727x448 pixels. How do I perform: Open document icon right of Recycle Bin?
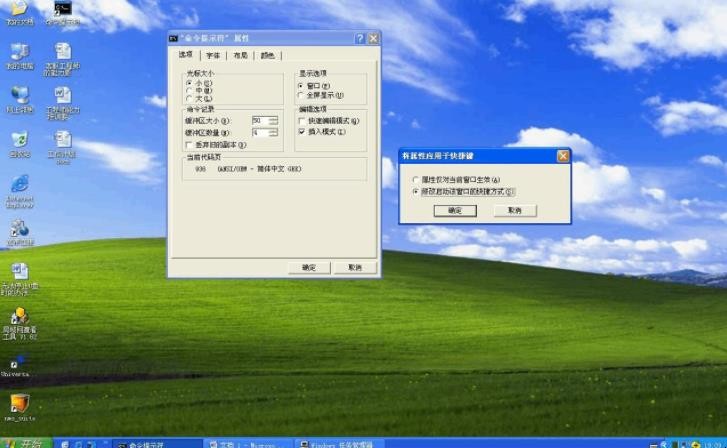point(63,147)
